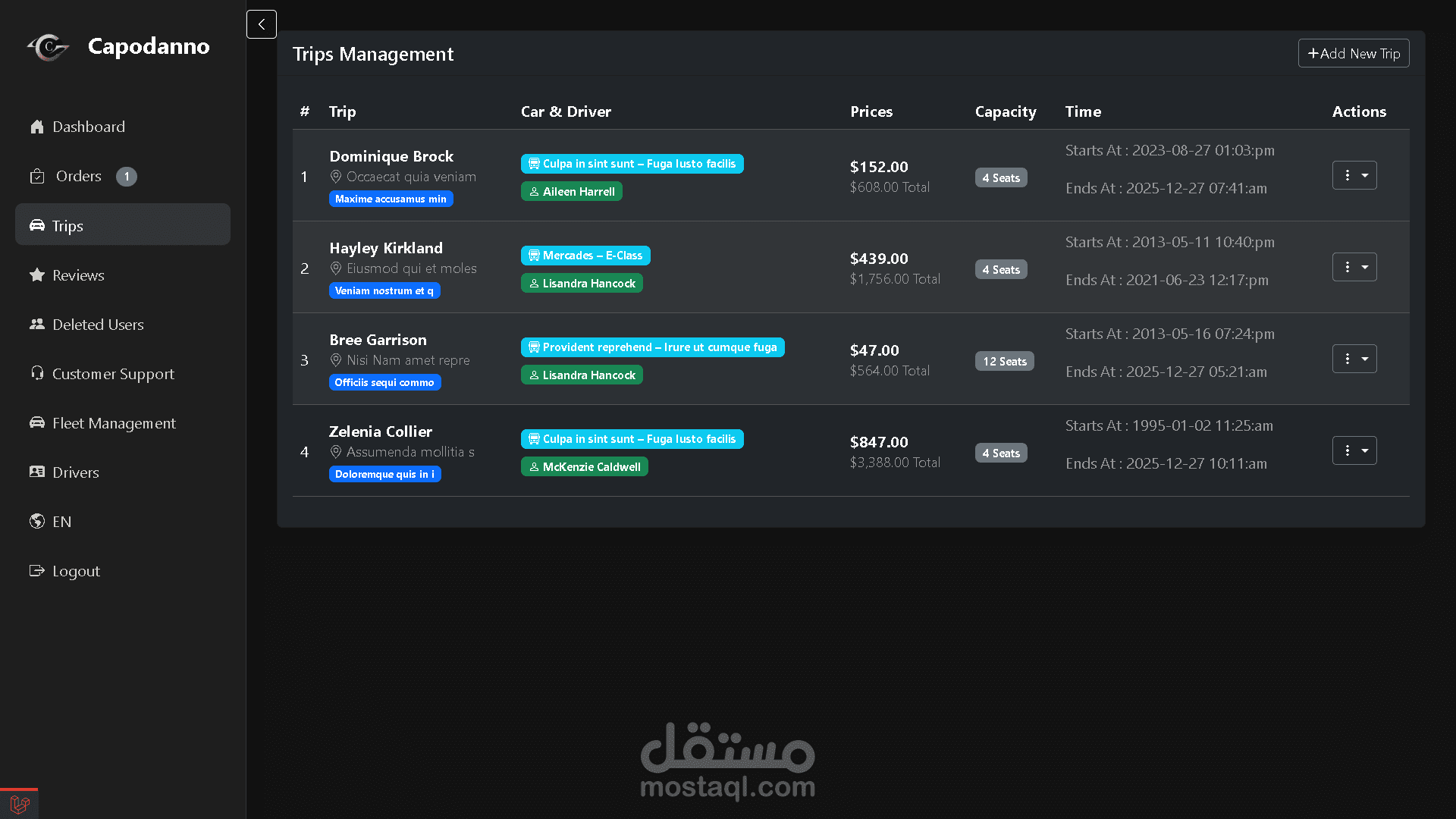Expand actions menu for Bree Garrison trip
The height and width of the screenshot is (819, 1456).
(x=1354, y=359)
